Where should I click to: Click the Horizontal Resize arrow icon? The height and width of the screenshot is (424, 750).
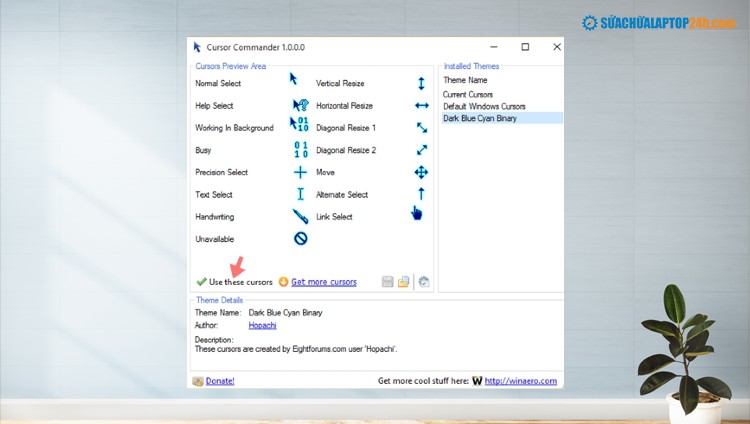point(422,105)
